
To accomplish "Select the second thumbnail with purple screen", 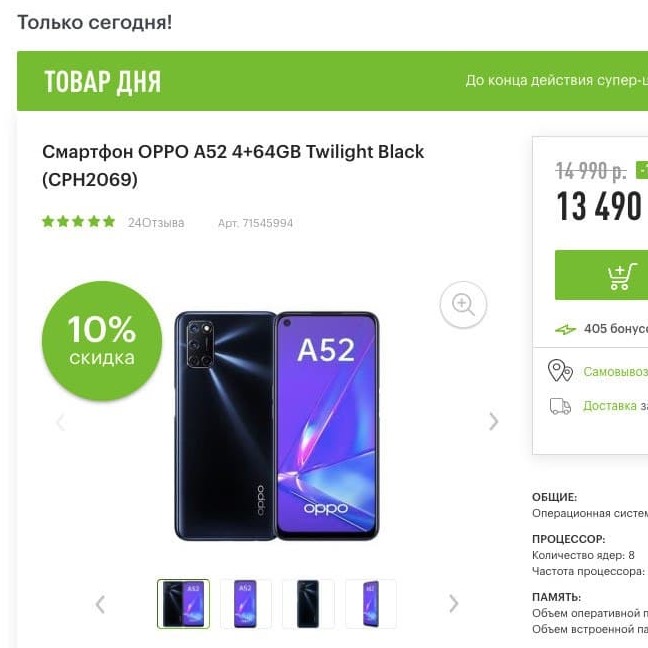I will pyautogui.click(x=246, y=604).
